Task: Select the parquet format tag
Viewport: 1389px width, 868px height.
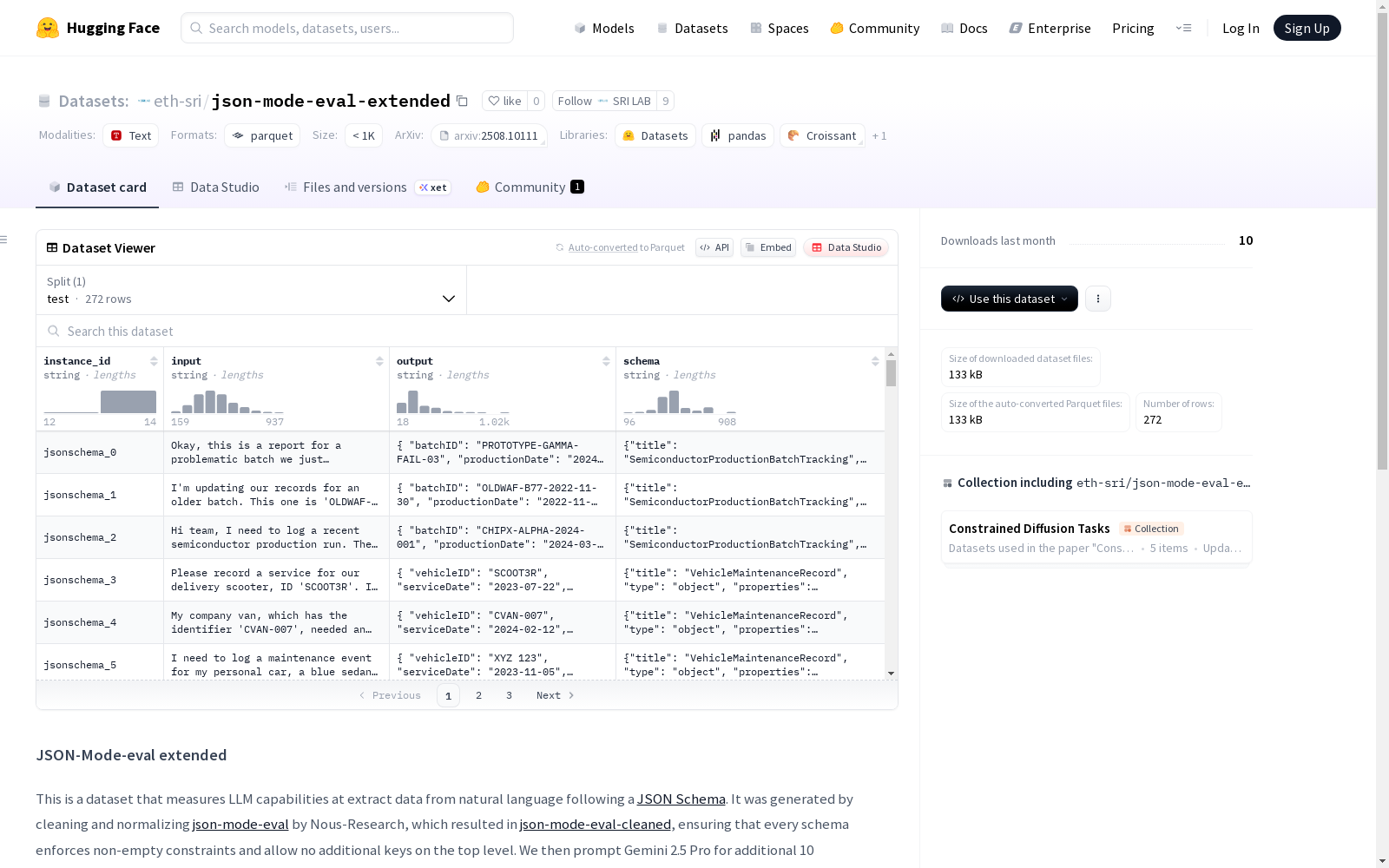Action: pyautogui.click(x=262, y=135)
